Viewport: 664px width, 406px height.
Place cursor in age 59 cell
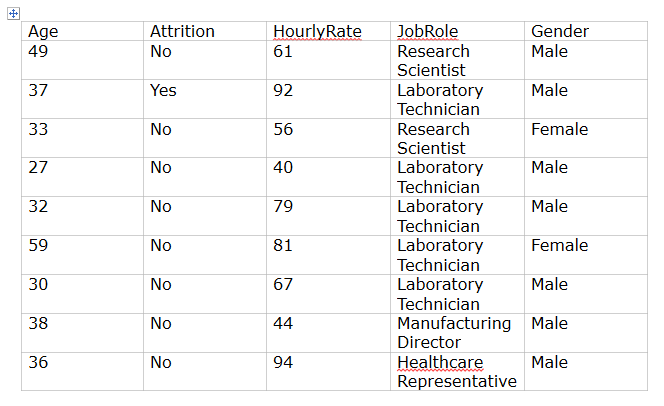(x=38, y=245)
